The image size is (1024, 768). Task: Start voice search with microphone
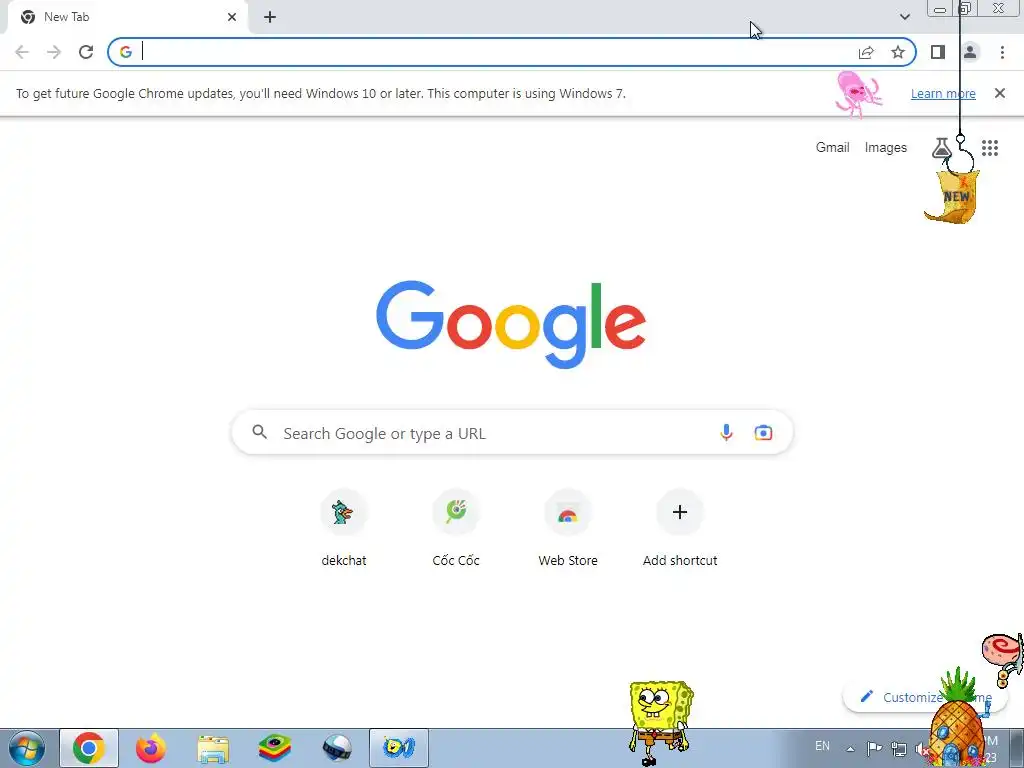point(726,432)
